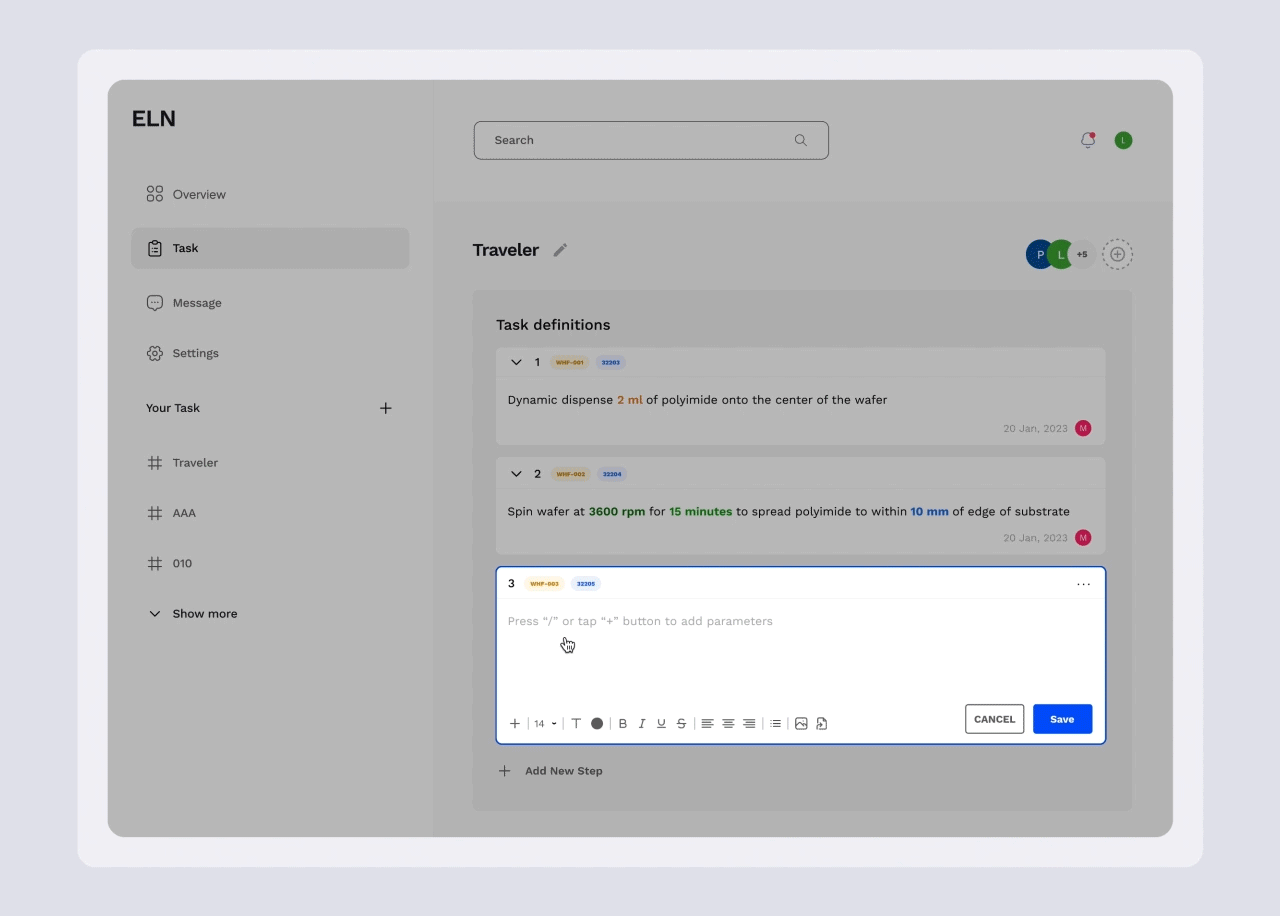This screenshot has height=916, width=1280.
Task: Align text right
Action: click(749, 723)
